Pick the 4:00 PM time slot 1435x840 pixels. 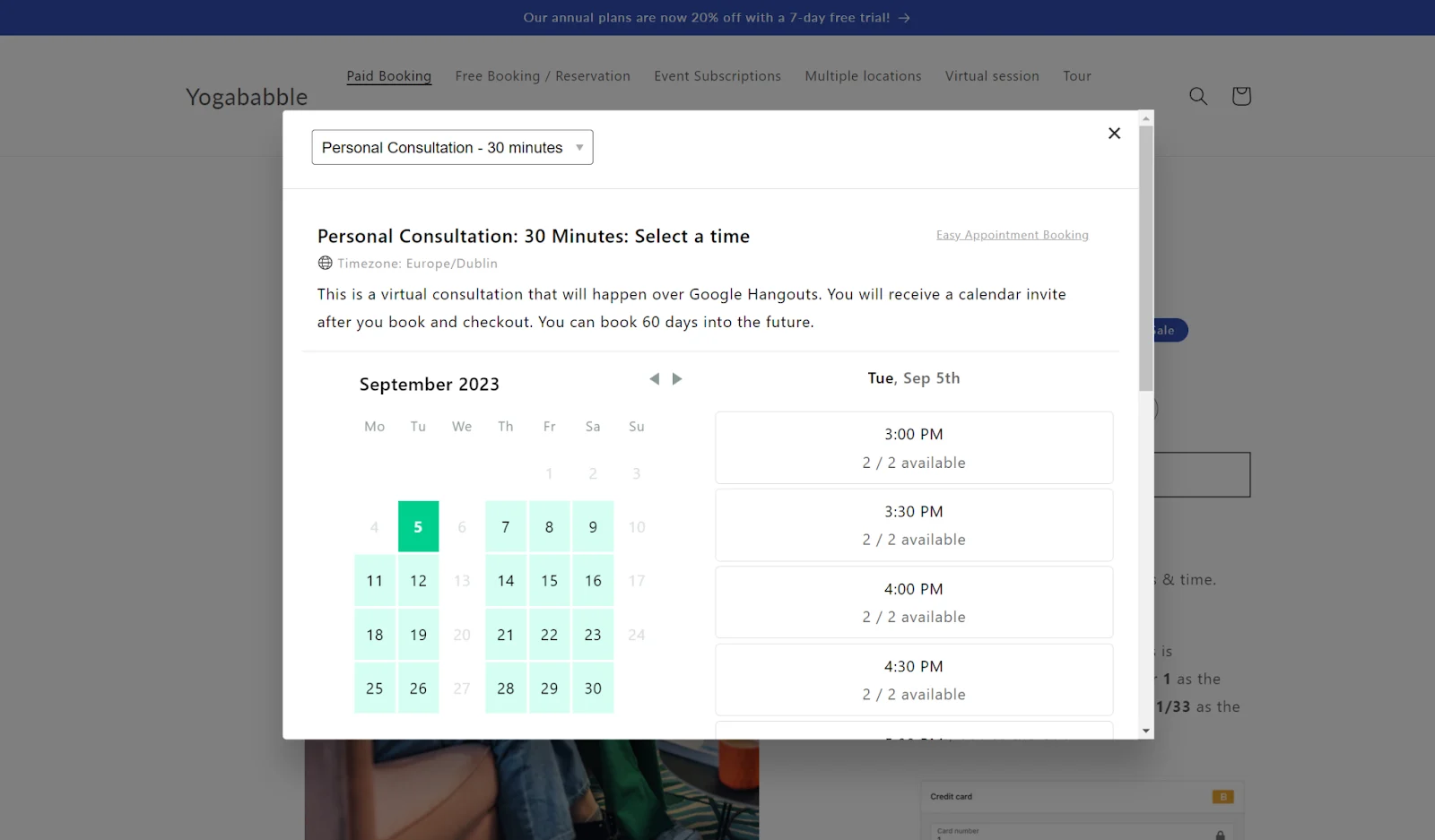coord(913,602)
